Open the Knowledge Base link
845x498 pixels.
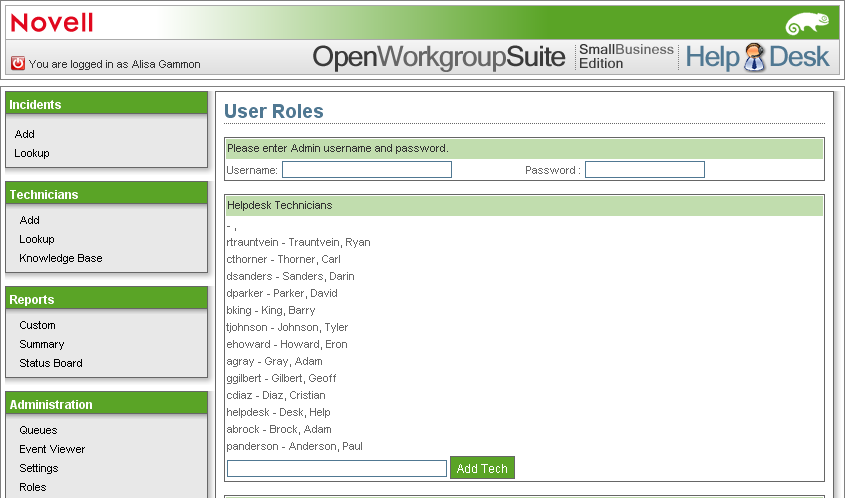(60, 258)
